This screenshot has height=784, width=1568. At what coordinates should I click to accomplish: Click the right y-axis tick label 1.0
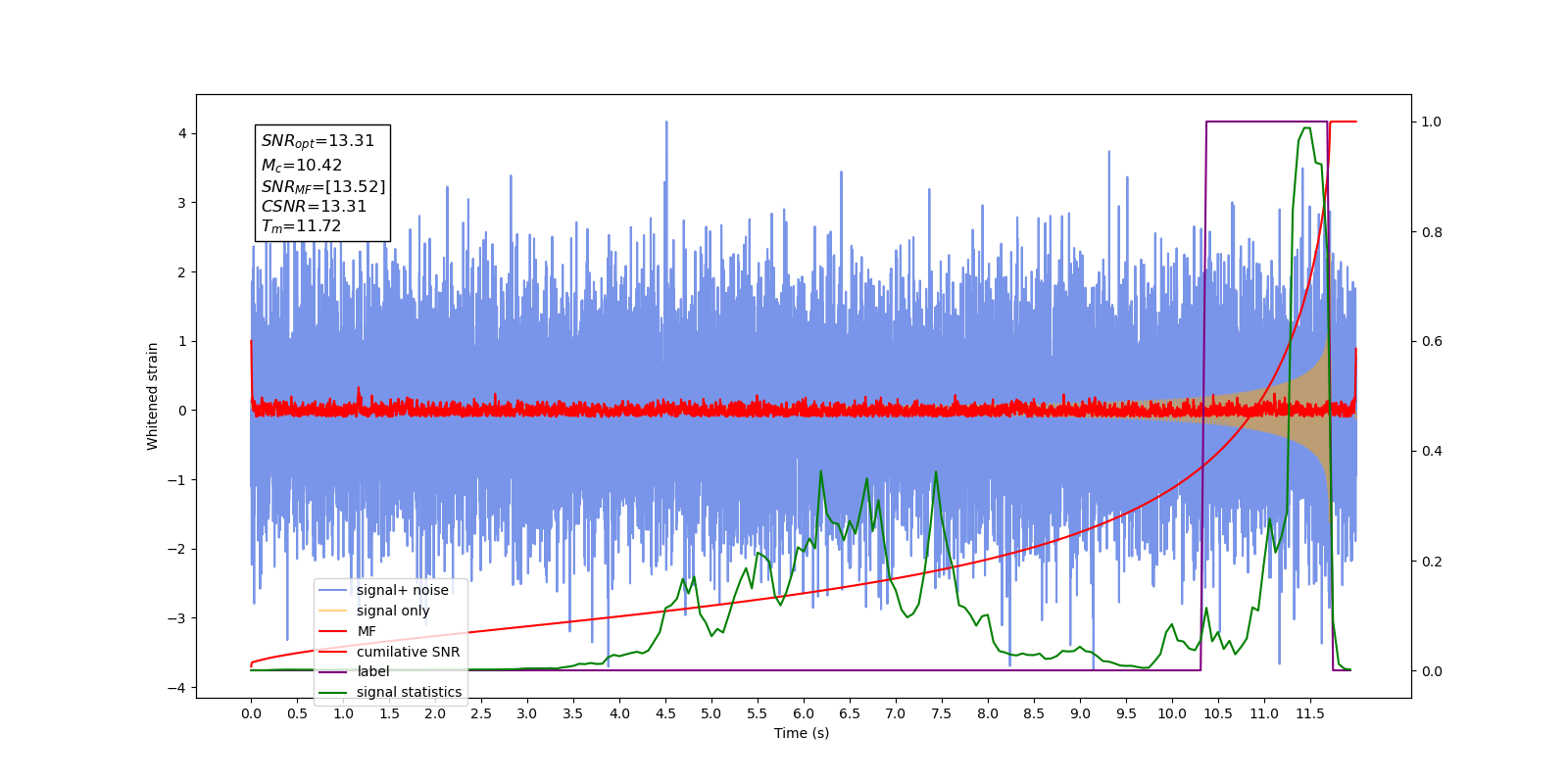click(1432, 122)
